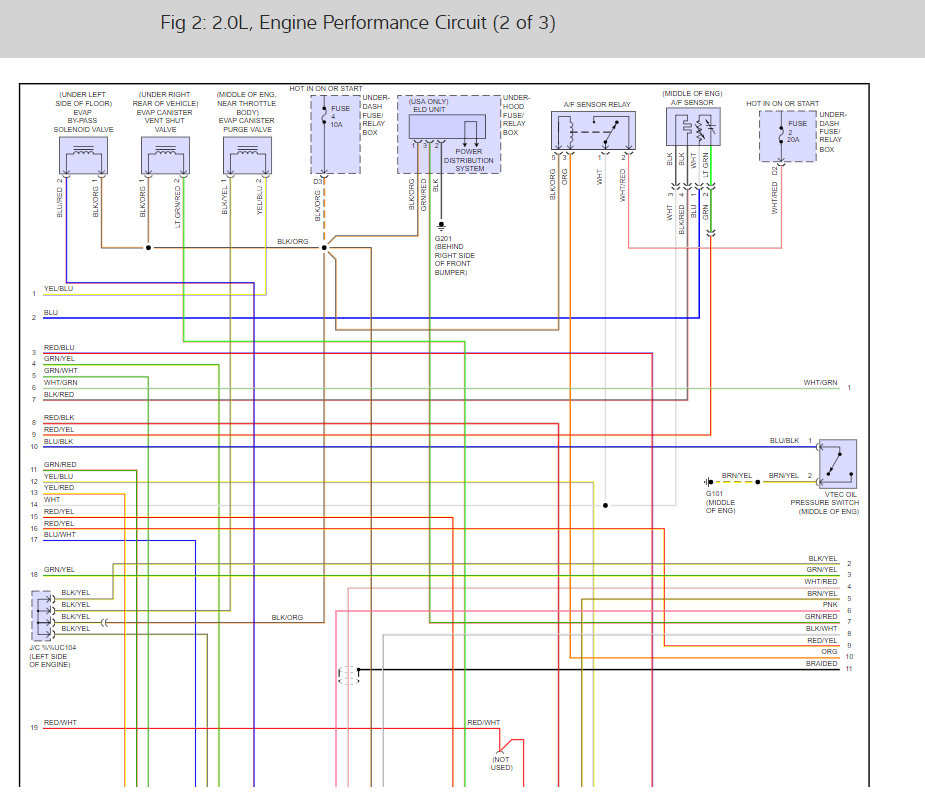Click the EVAP canister purge valve symbol
Viewport: 925px width, 808px height.
click(x=247, y=156)
